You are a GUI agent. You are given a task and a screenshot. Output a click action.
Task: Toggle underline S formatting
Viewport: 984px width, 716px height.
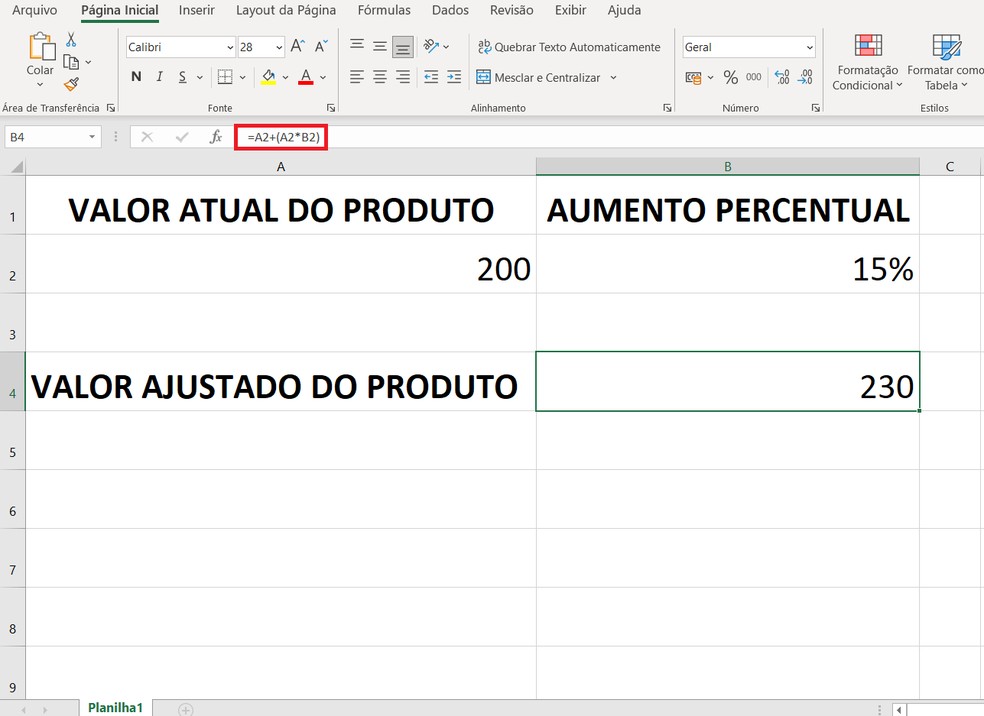pyautogui.click(x=182, y=77)
